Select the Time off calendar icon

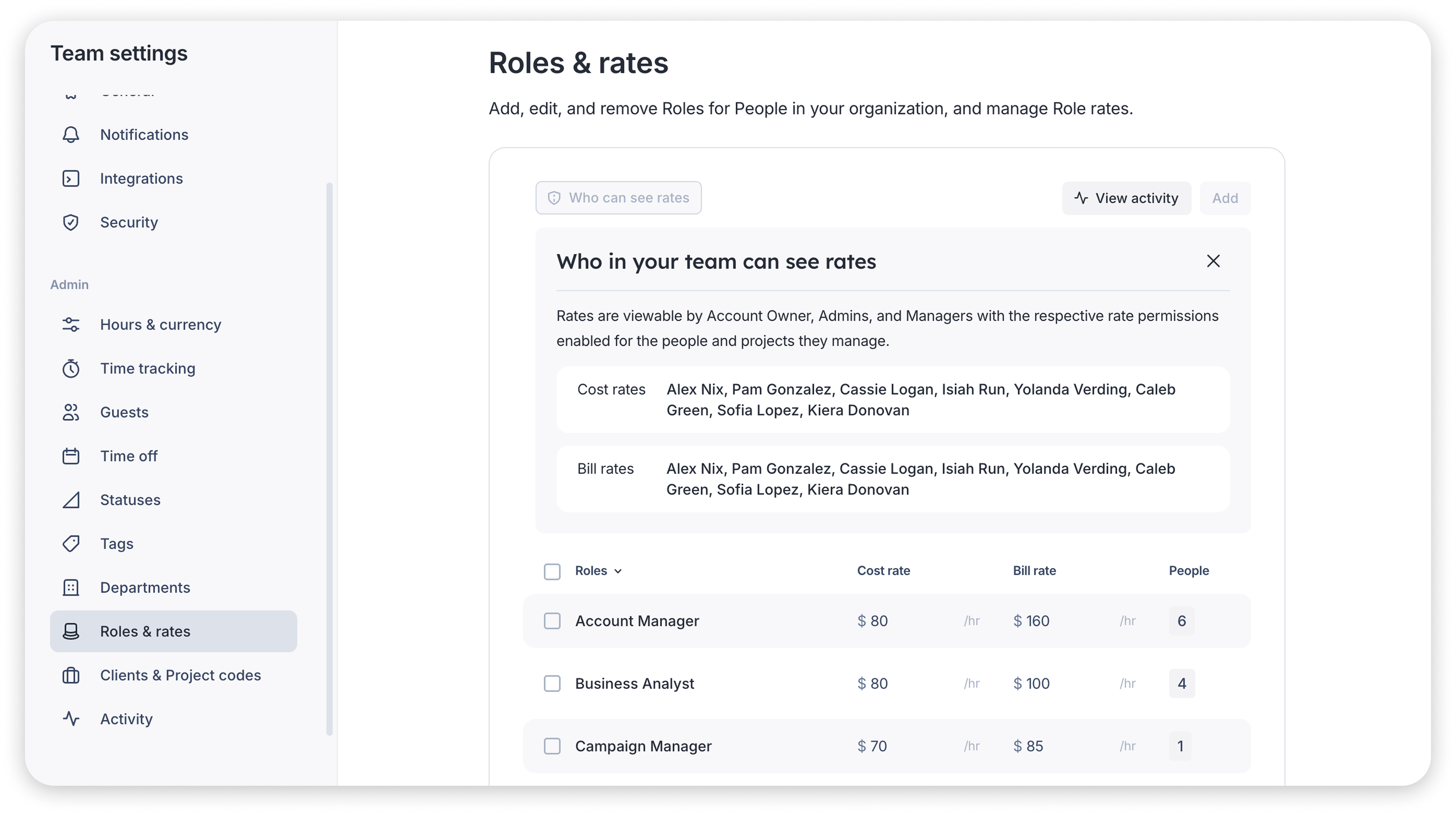[x=71, y=456]
